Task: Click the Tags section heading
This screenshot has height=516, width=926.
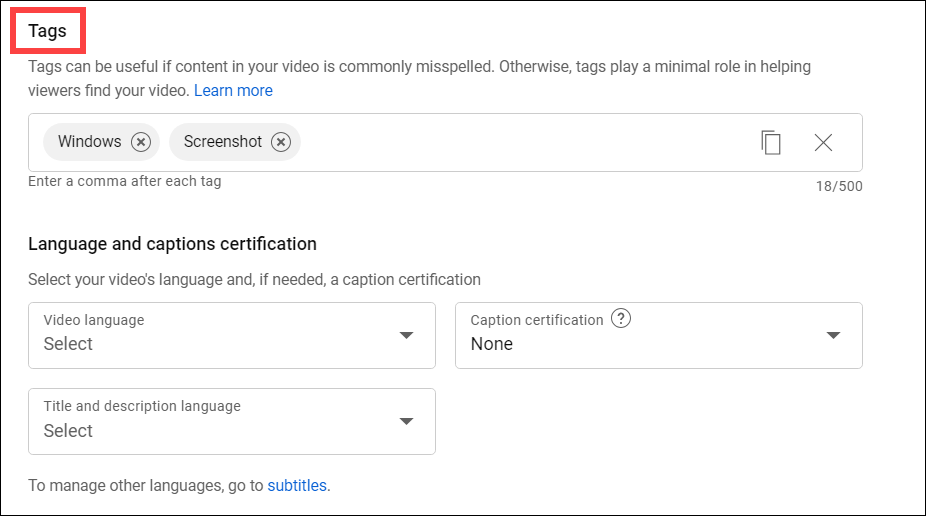Action: click(x=47, y=31)
